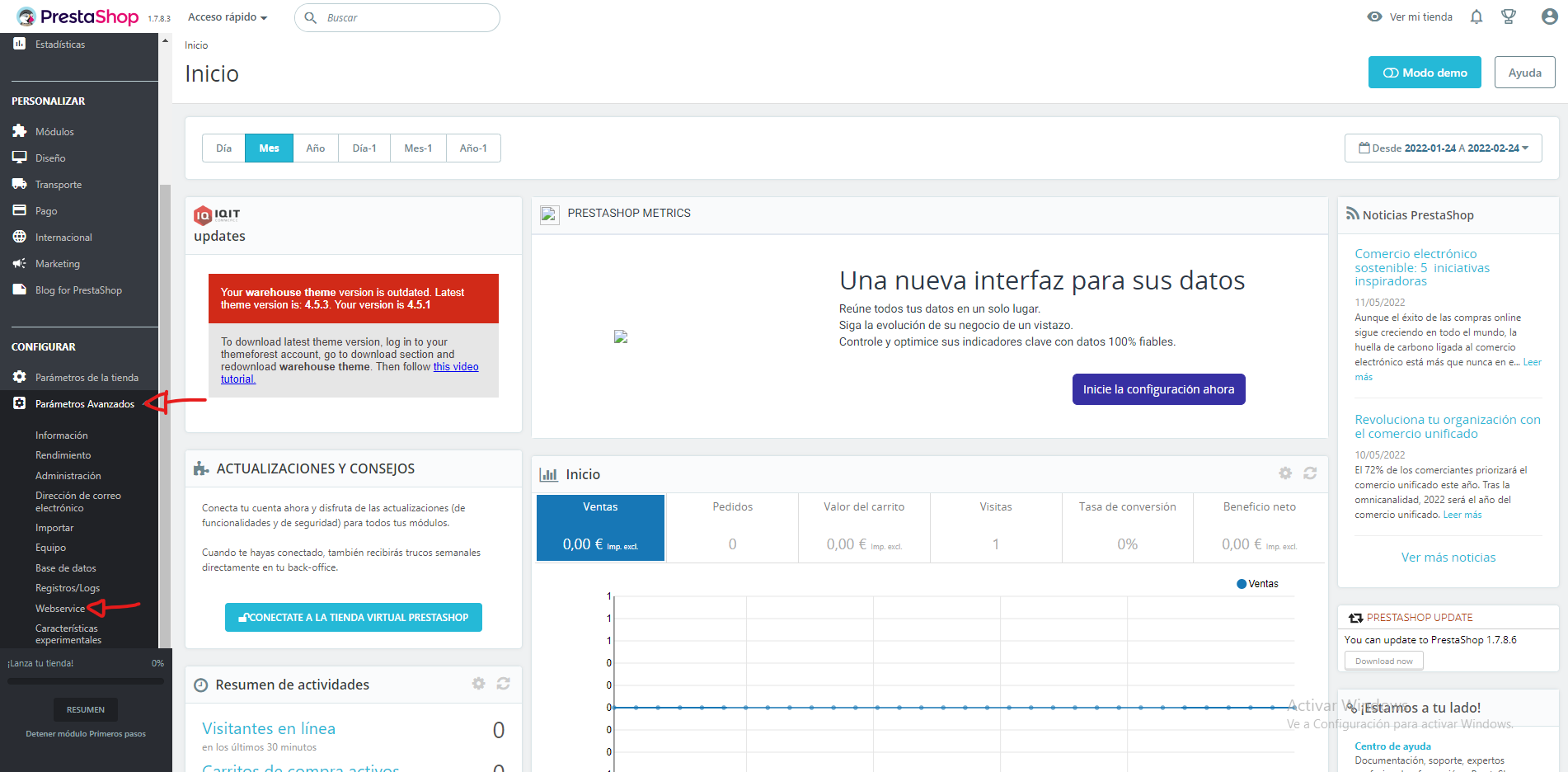Image resolution: width=1568 pixels, height=772 pixels.
Task: Open Webservice in the sidebar submenu
Action: pyautogui.click(x=60, y=609)
